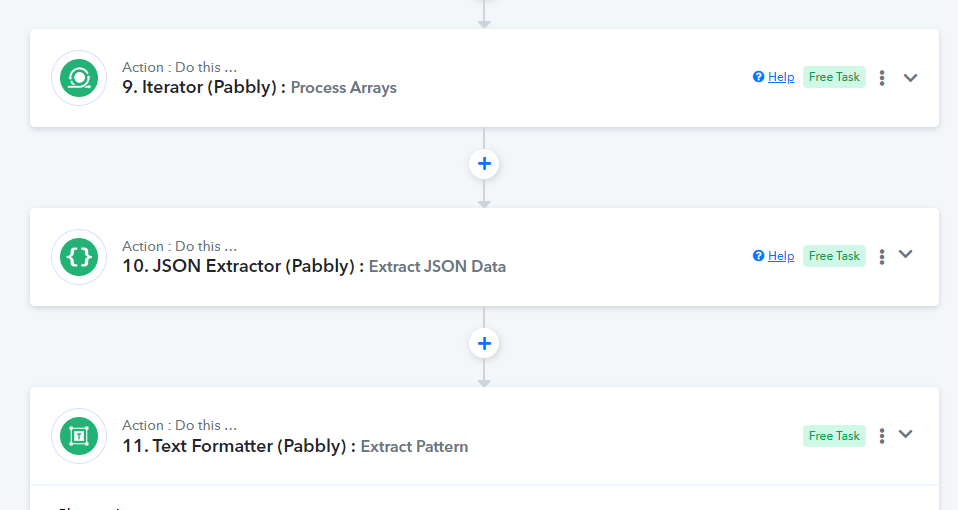Open the Help link on JSON Extractor step
The width and height of the screenshot is (958, 510).
781,256
